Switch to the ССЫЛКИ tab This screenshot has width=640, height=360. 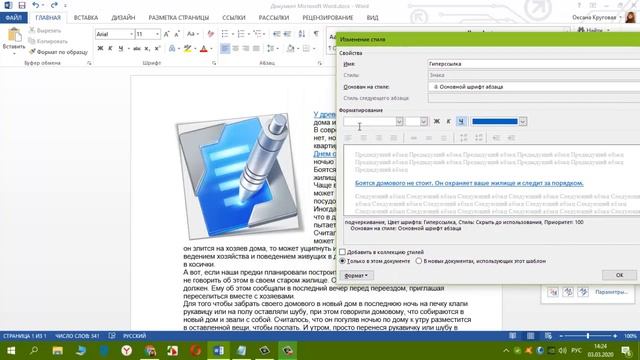[x=234, y=18]
